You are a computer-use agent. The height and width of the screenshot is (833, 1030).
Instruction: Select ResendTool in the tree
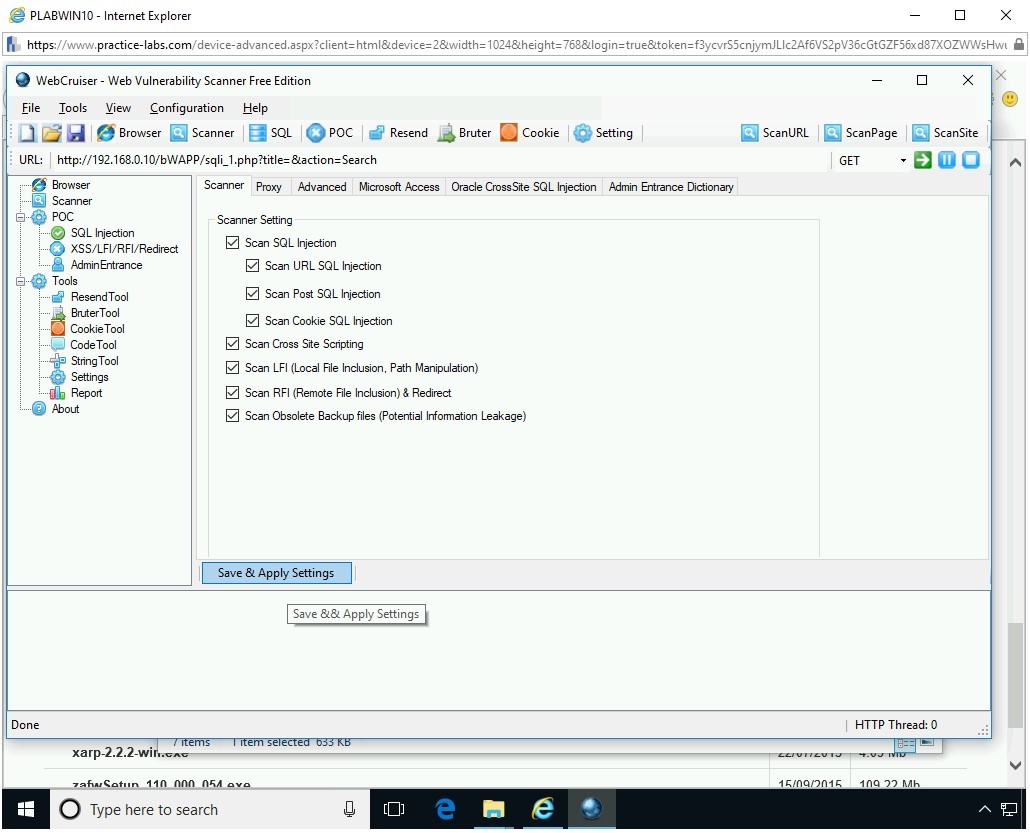tap(100, 298)
